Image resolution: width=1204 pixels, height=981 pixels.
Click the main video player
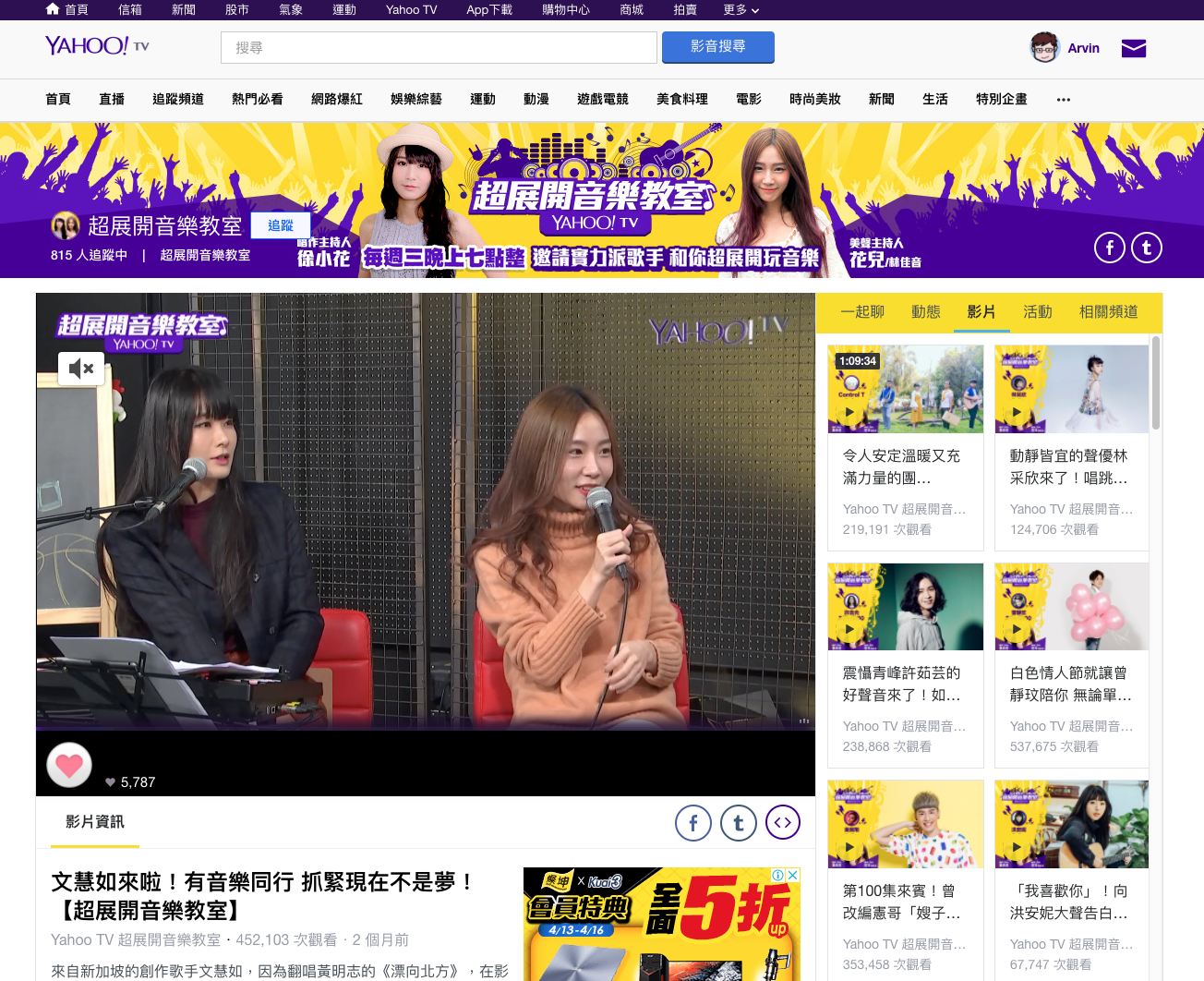426,512
